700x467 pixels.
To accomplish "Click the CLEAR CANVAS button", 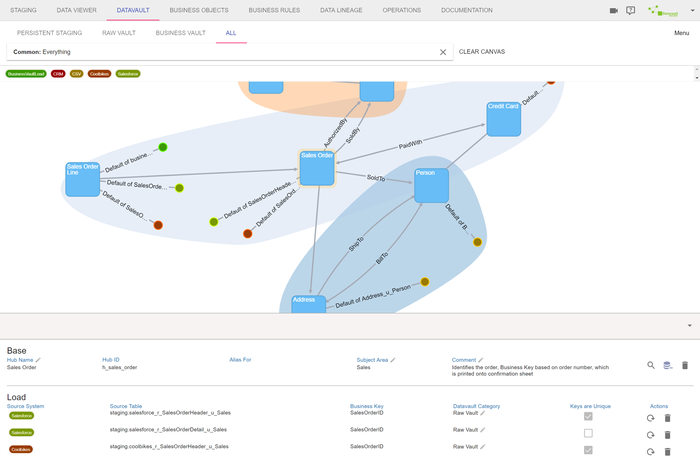I will click(482, 52).
